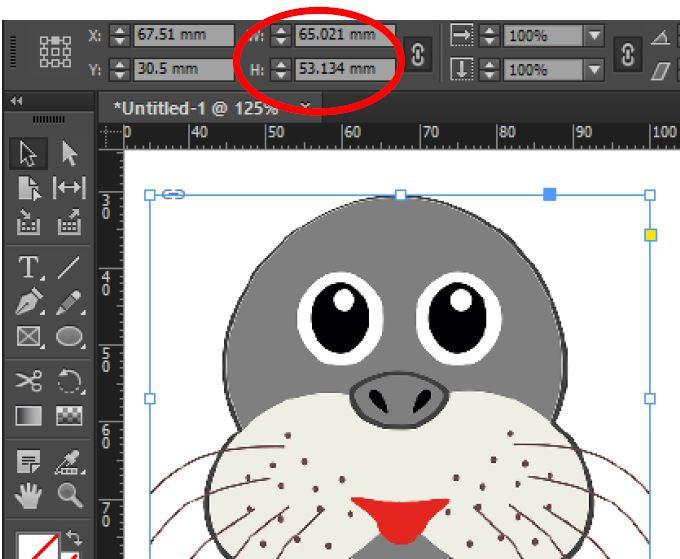Swap fill and stroke colors arrow
Screen dimensions: 680x559
pos(74,538)
